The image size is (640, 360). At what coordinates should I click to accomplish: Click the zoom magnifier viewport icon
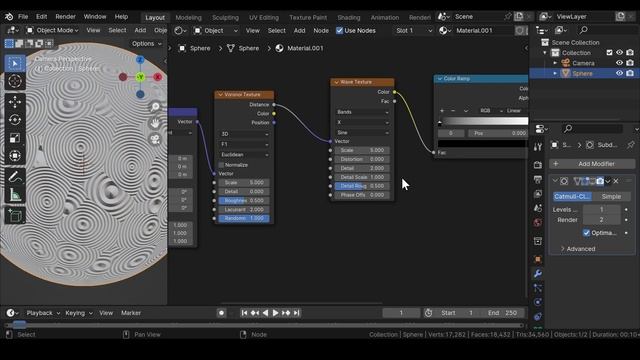click(155, 107)
